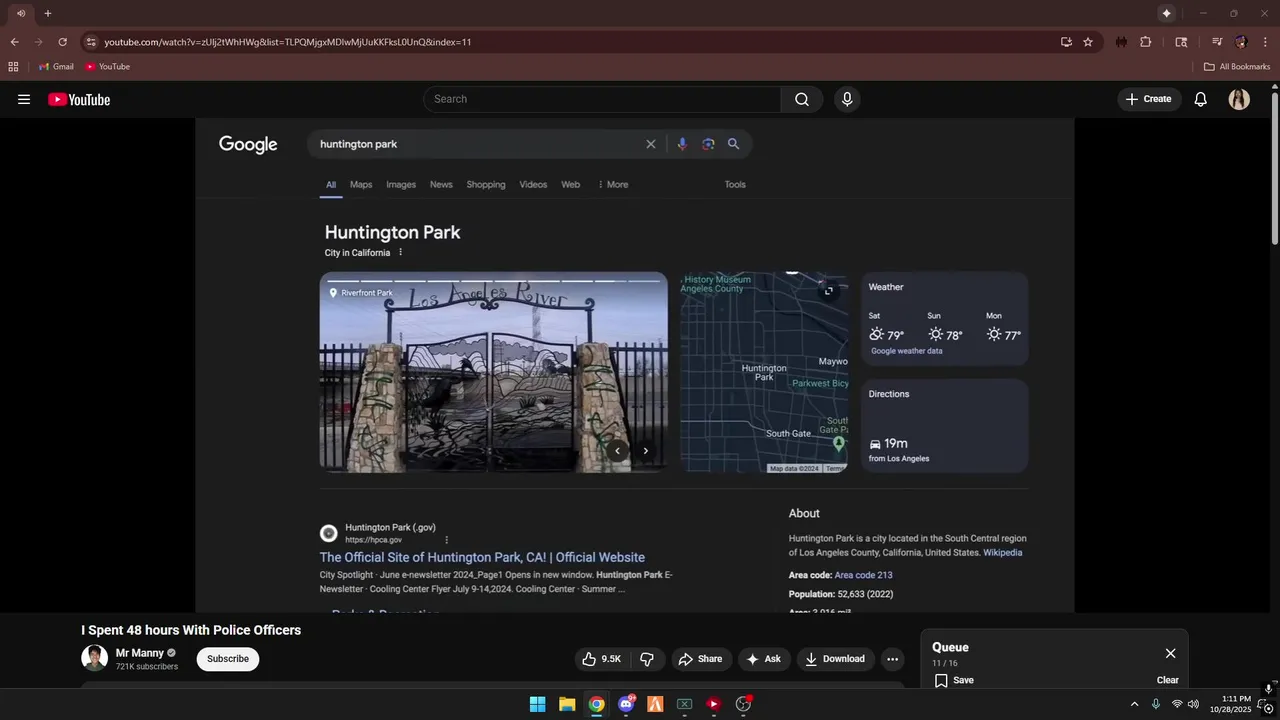Viewport: 1280px width, 720px height.
Task: Open File Explorer from the taskbar
Action: (567, 704)
